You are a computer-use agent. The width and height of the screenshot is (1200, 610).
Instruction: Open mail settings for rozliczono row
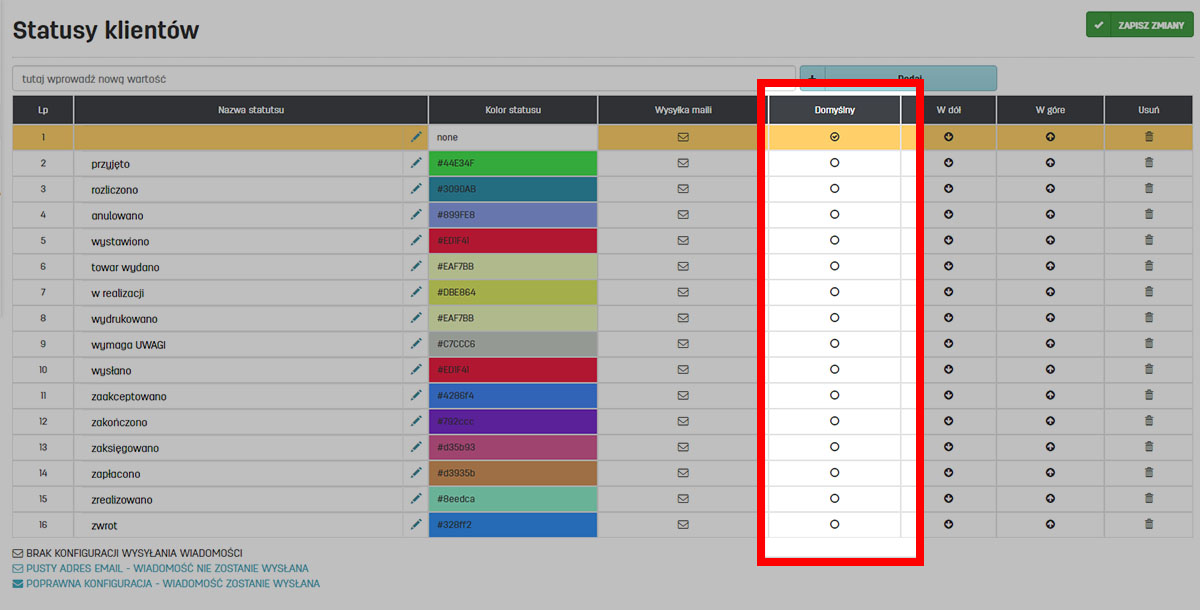683,189
